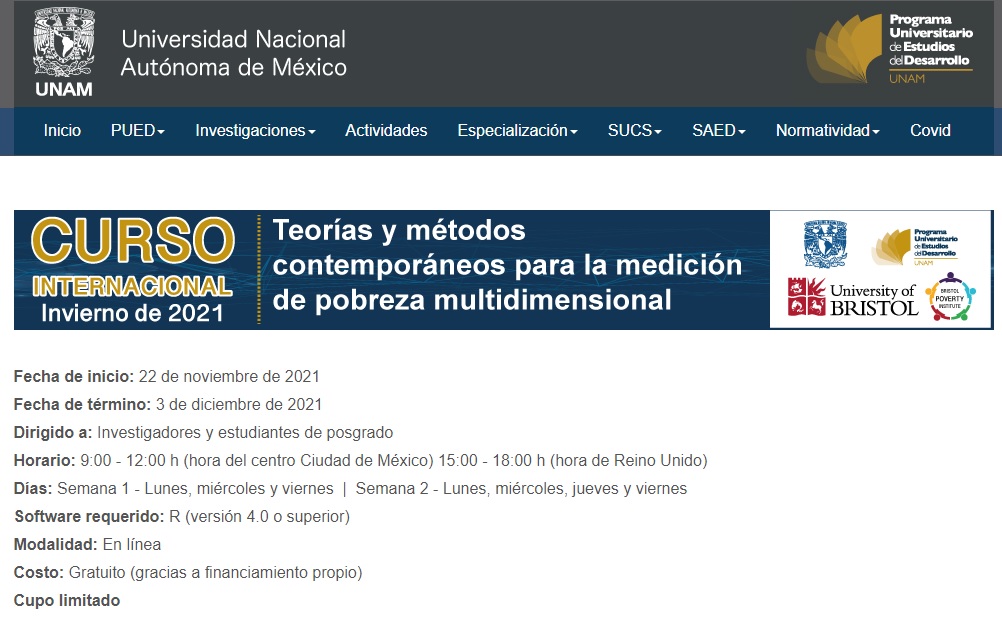Click Universidad Nacional Autónoma de México title
This screenshot has width=1002, height=617.
tap(233, 53)
